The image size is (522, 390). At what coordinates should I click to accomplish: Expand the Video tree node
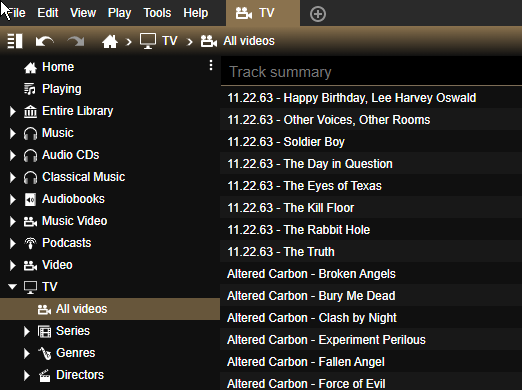coord(13,265)
